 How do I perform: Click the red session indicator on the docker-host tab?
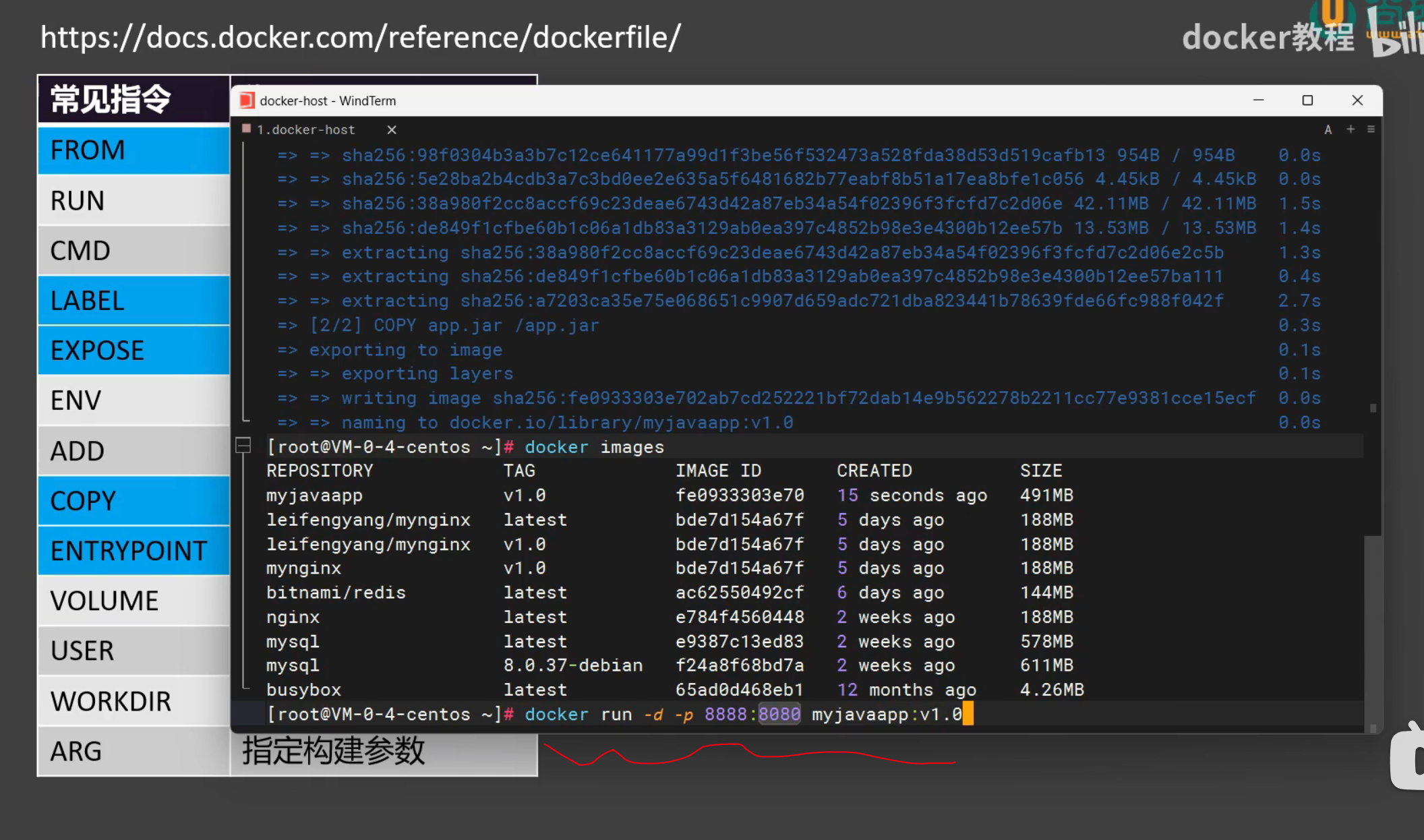(247, 129)
